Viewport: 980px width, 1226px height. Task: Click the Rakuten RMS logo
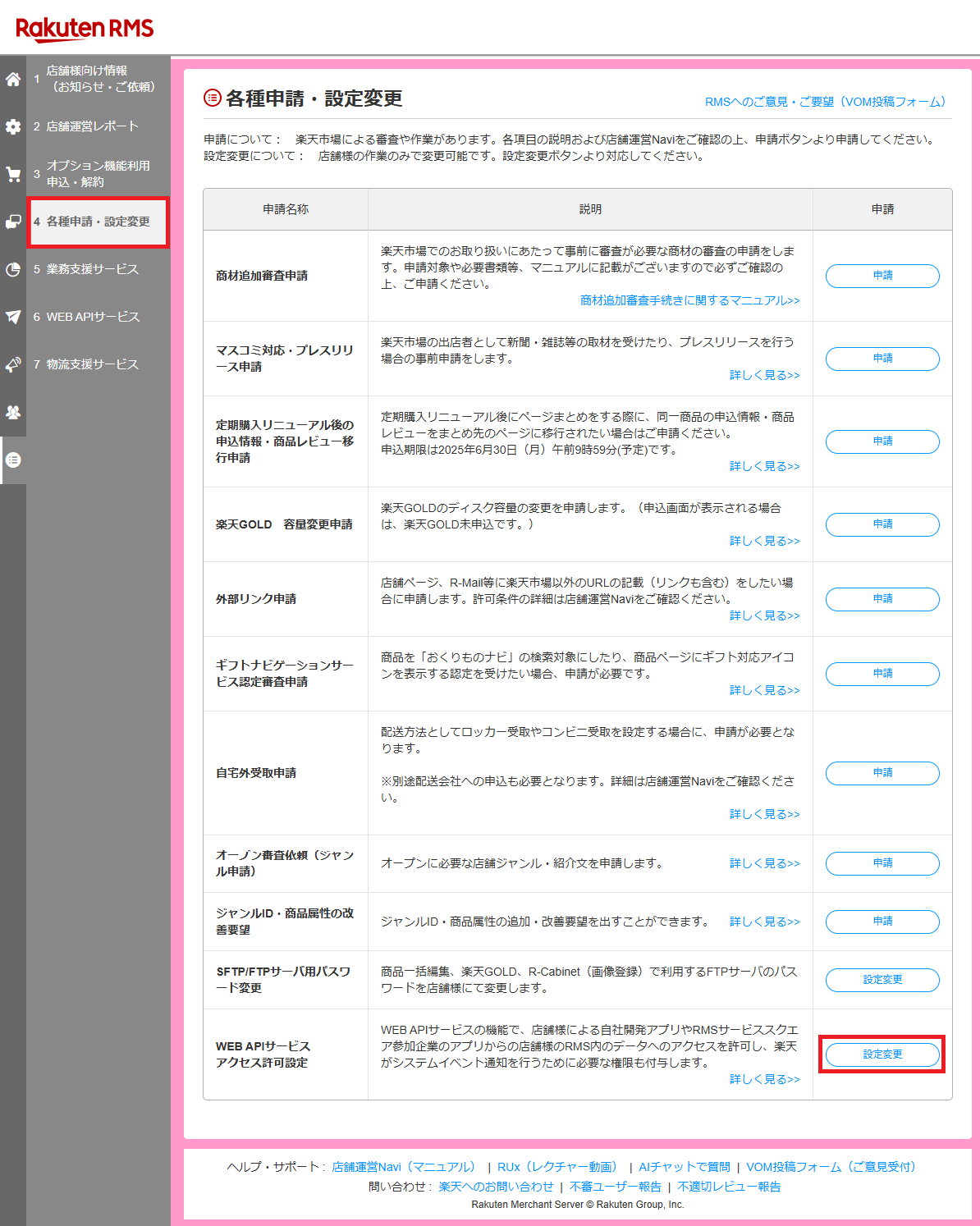click(x=85, y=29)
